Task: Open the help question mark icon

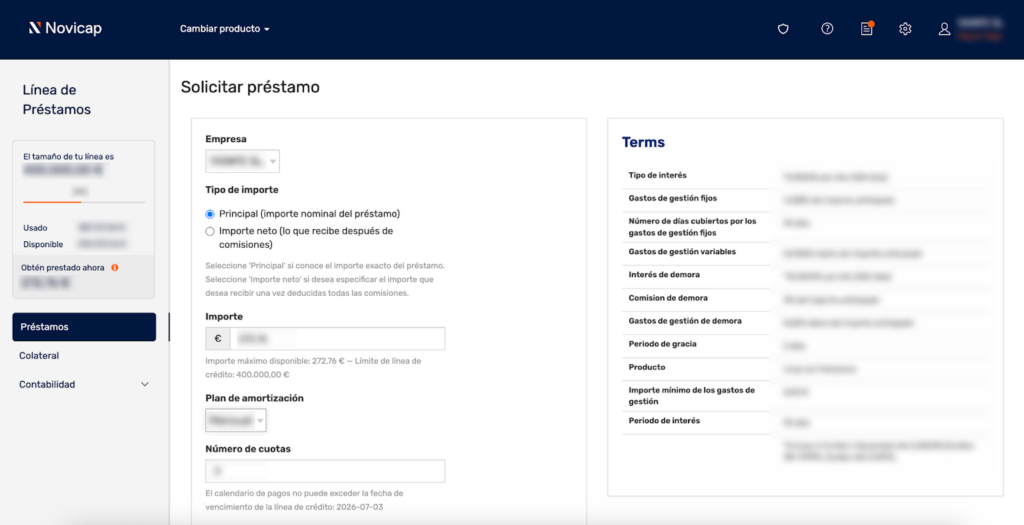Action: (x=827, y=29)
